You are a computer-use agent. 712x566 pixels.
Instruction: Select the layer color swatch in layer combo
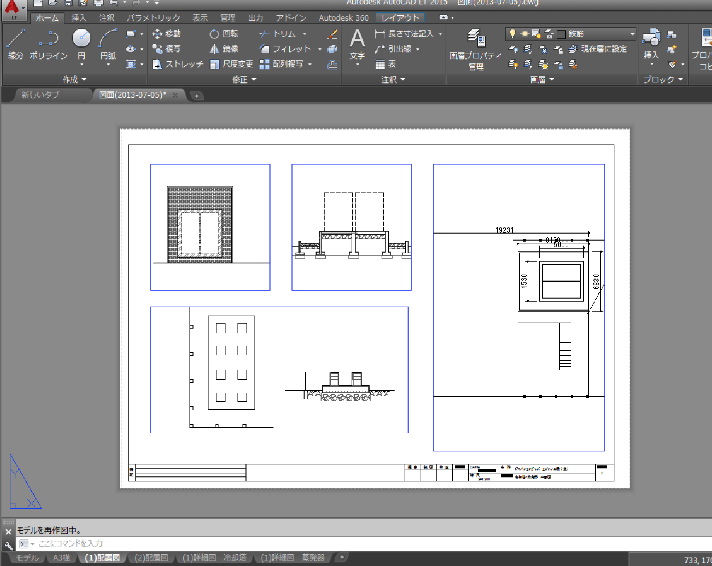[561, 34]
